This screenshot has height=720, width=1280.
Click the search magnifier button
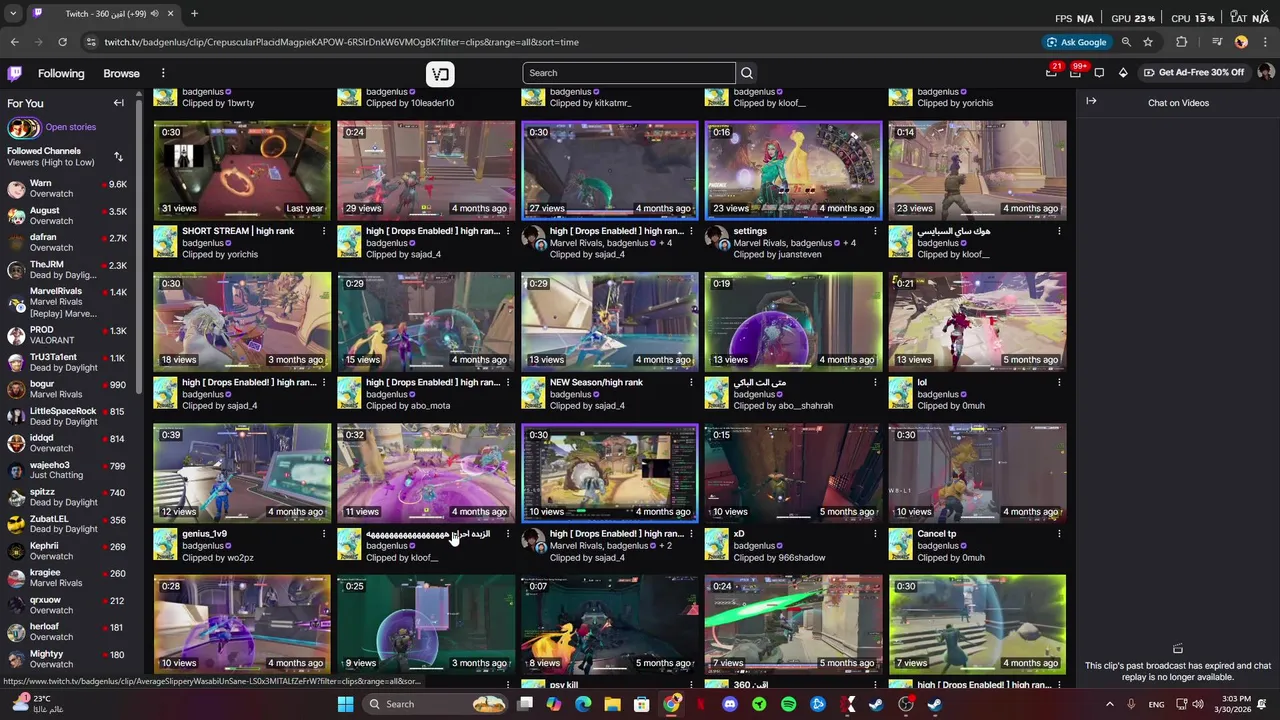pos(747,73)
